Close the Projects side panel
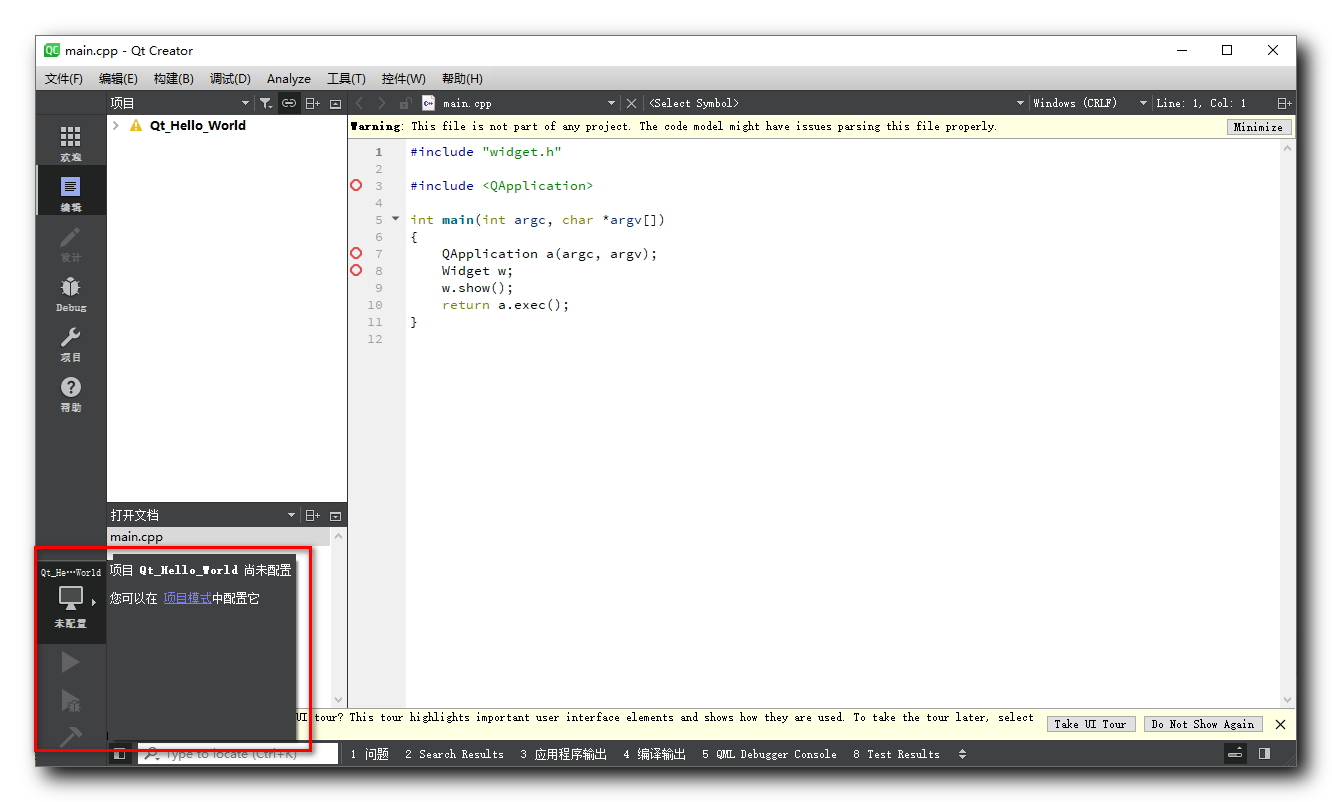1332x802 pixels. pos(336,103)
